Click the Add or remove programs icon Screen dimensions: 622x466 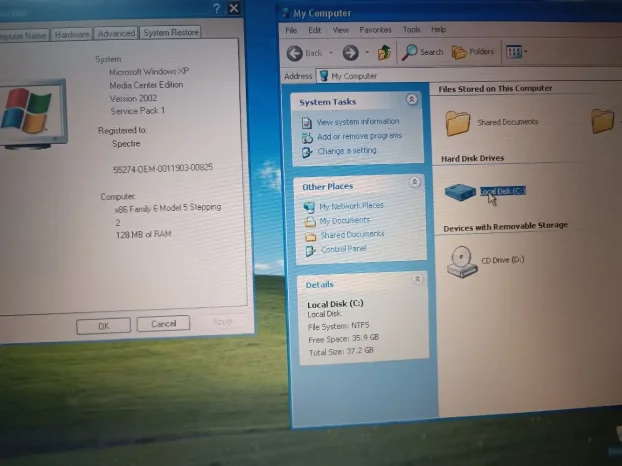pos(307,138)
